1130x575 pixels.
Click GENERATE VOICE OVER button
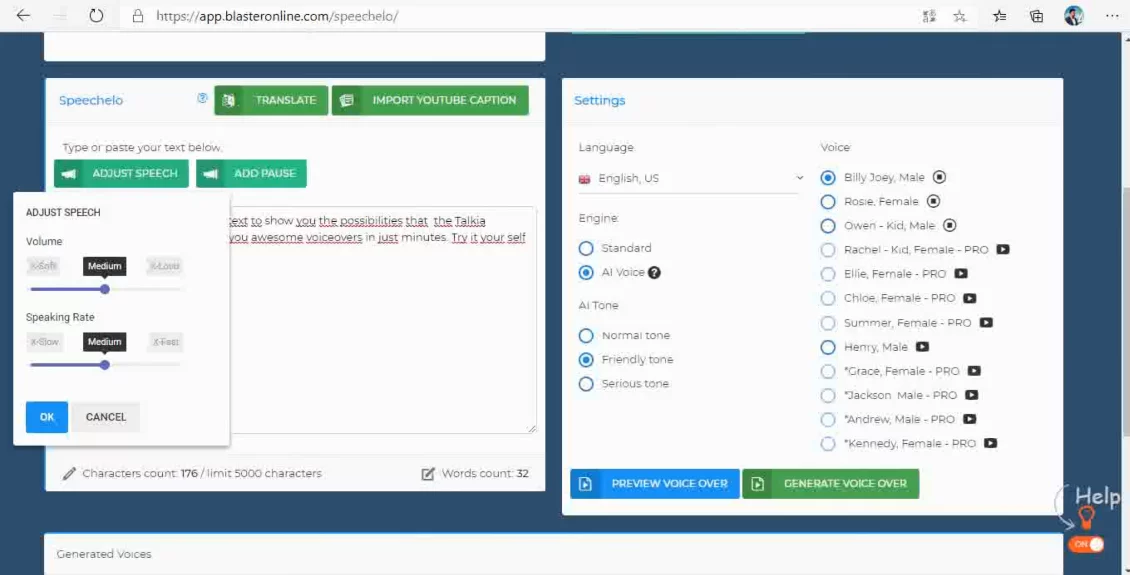(831, 483)
